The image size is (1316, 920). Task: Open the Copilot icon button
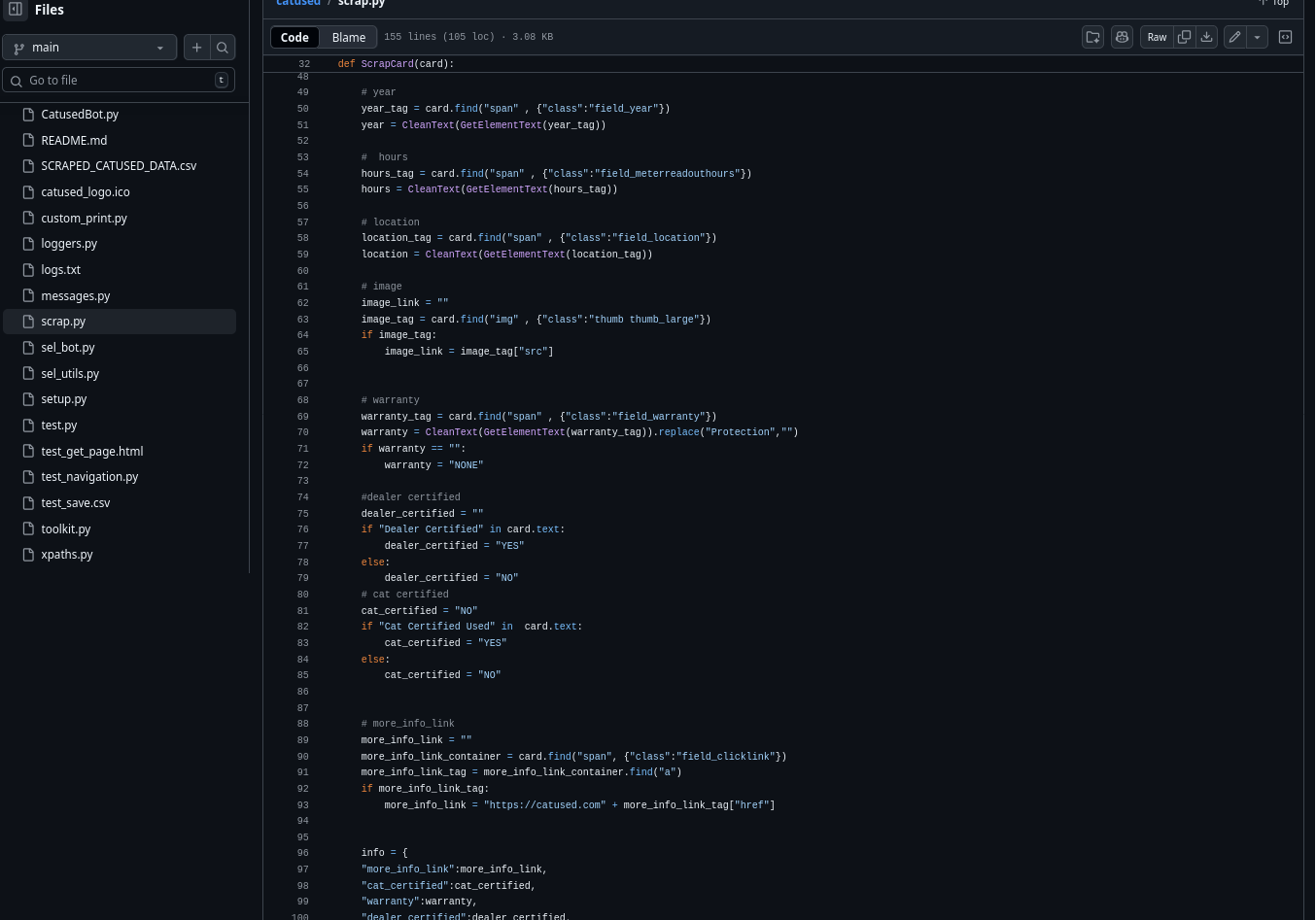1122,37
